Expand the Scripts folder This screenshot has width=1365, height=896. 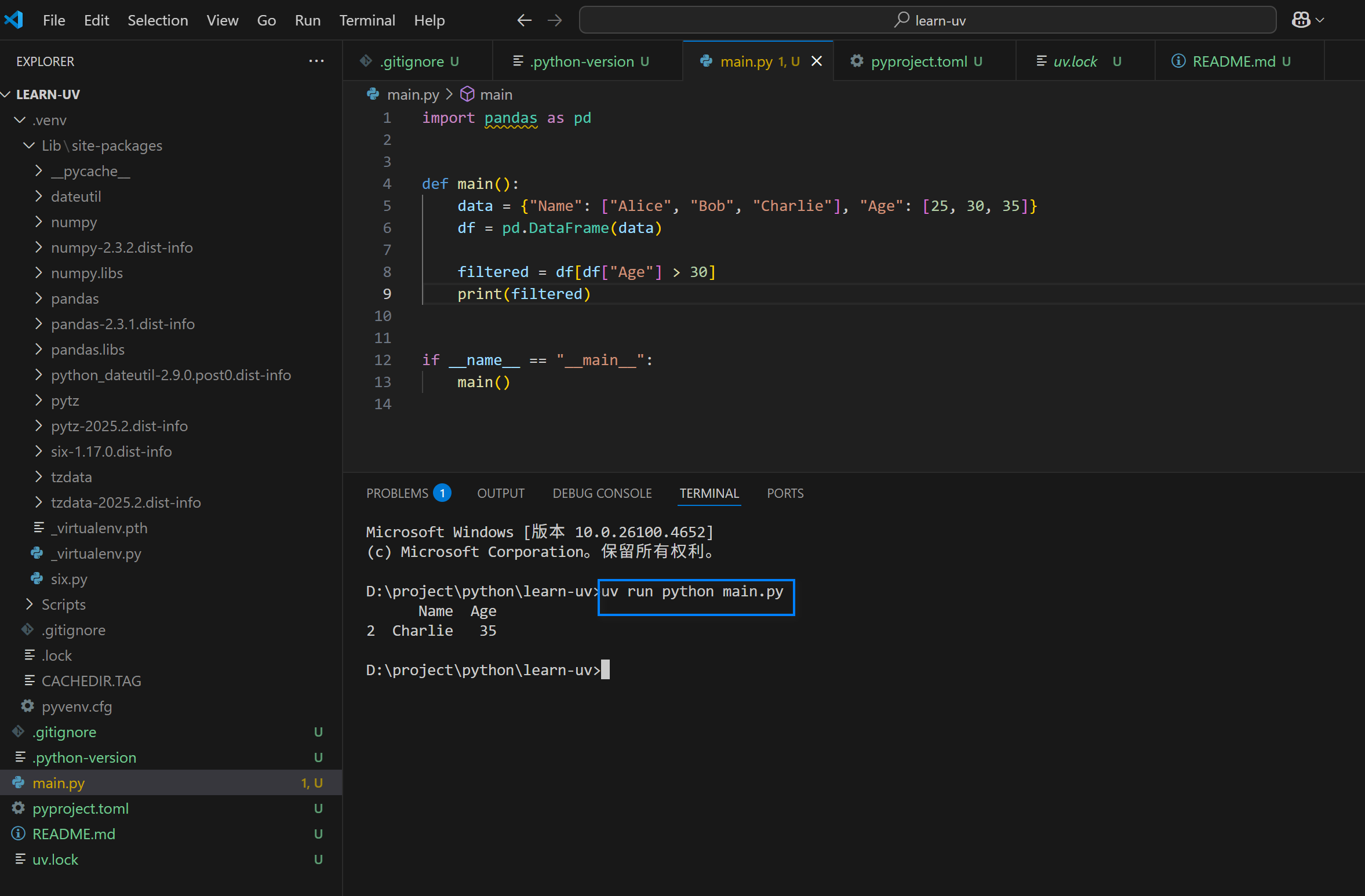tap(171, 604)
